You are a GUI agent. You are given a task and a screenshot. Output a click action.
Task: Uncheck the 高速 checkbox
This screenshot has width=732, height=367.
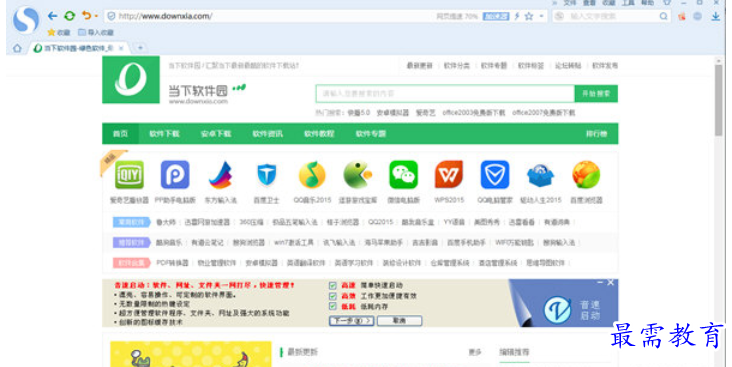tap(332, 285)
